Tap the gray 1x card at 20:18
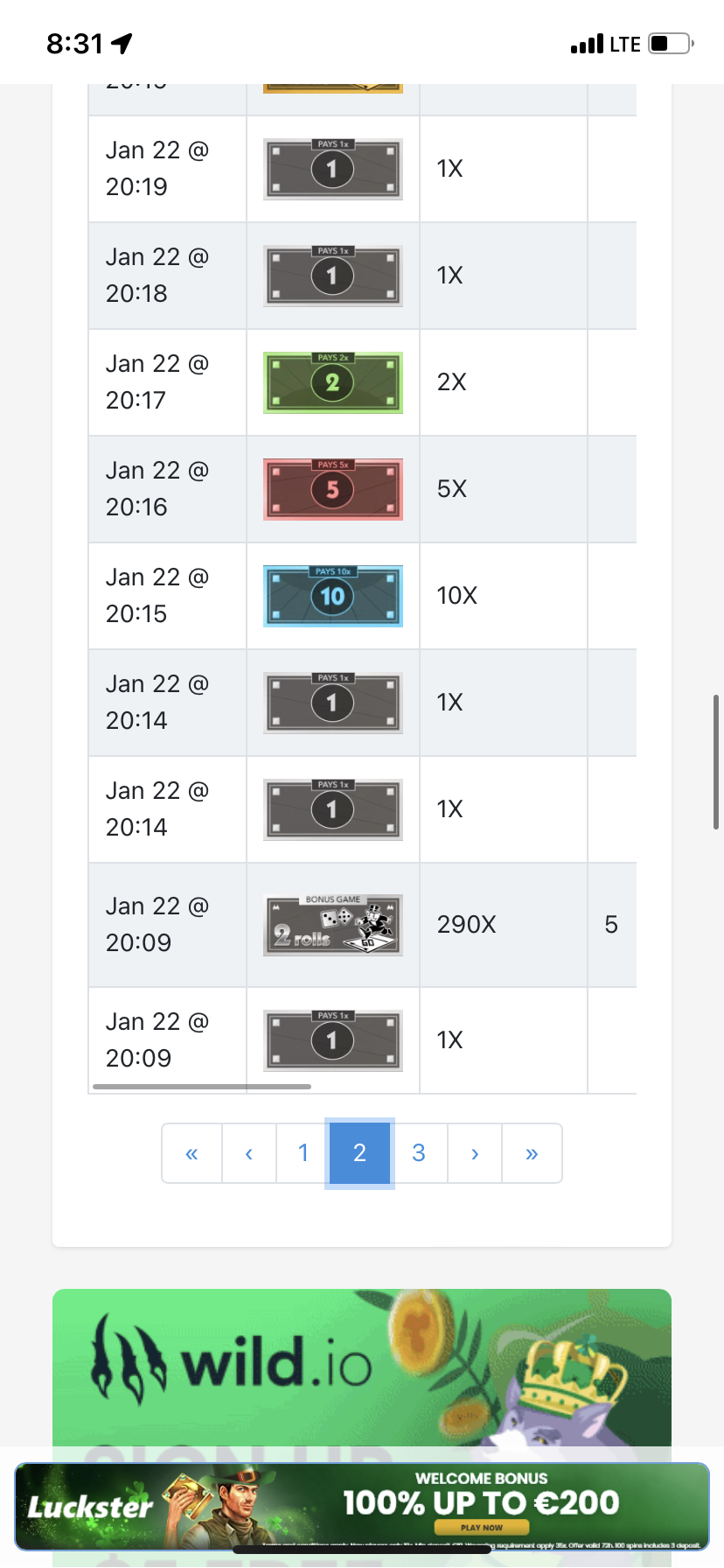The width and height of the screenshot is (724, 1568). [333, 276]
